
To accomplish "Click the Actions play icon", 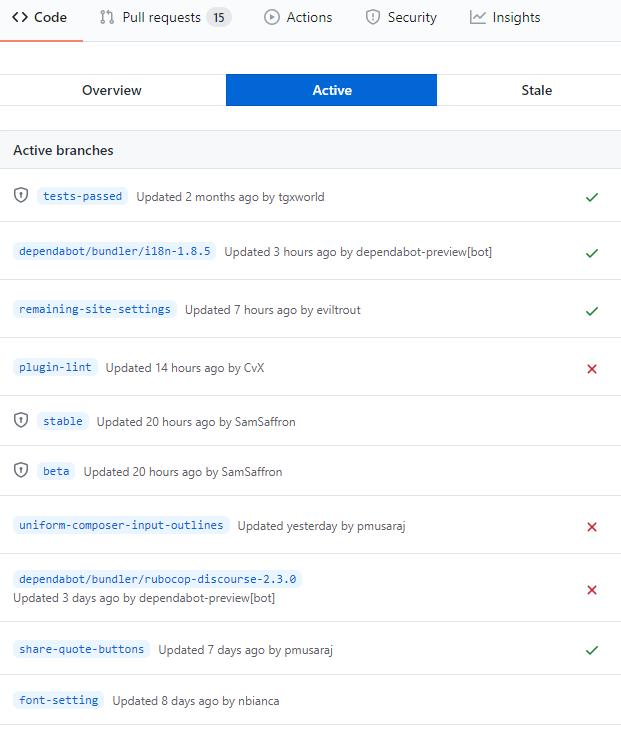I will [272, 17].
